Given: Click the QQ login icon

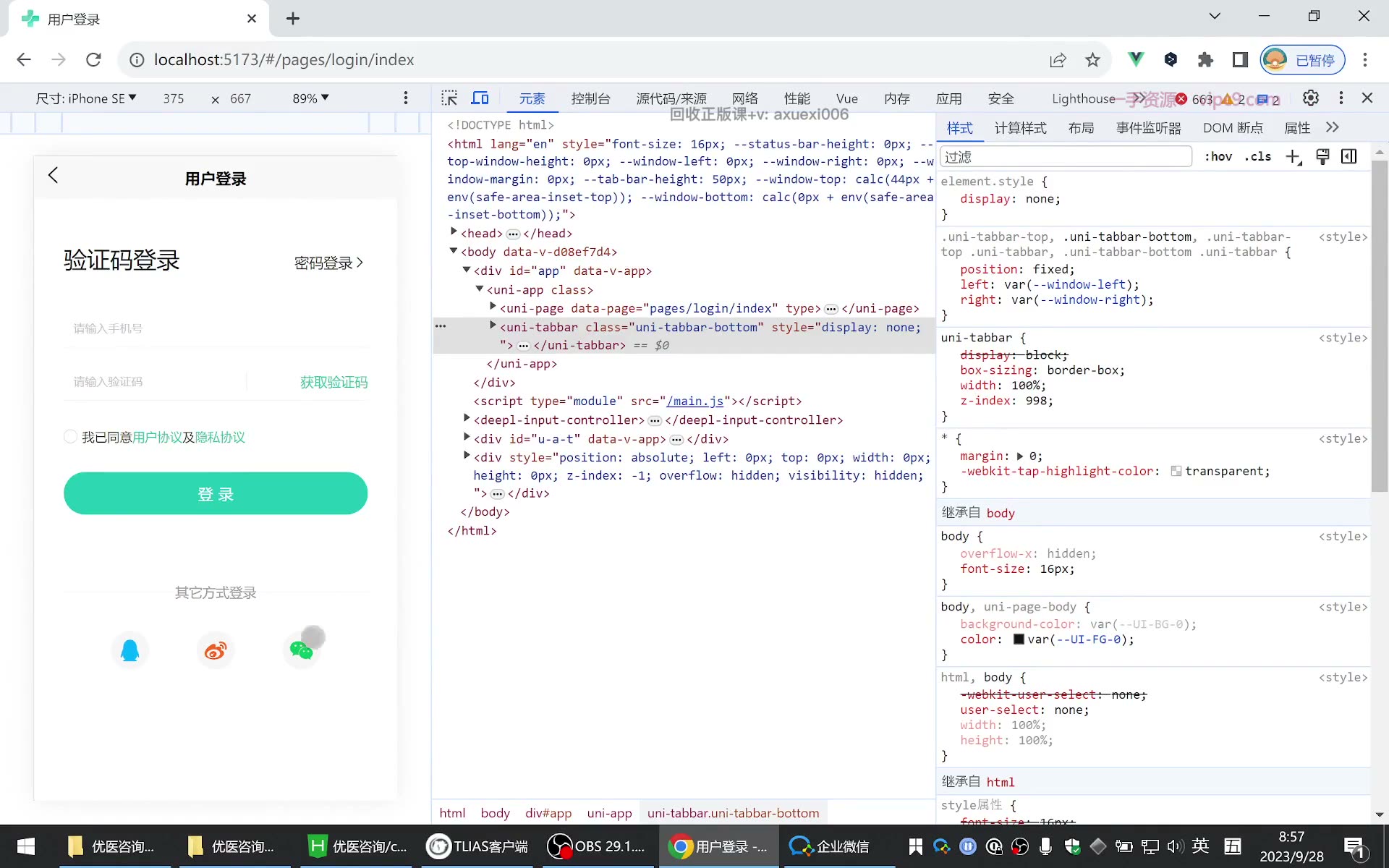Looking at the screenshot, I should point(130,650).
